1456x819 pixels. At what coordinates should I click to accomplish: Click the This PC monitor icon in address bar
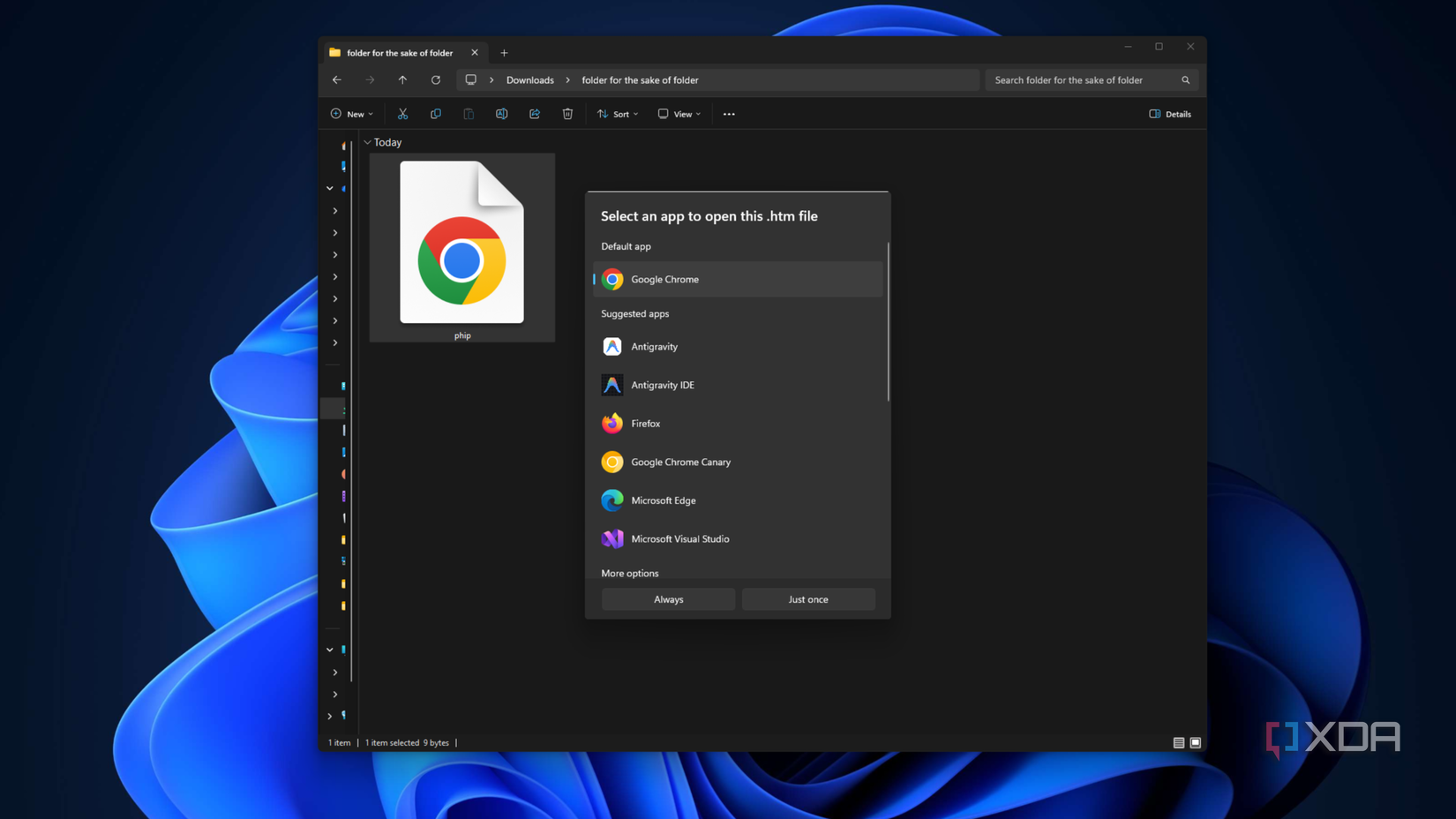pos(471,80)
